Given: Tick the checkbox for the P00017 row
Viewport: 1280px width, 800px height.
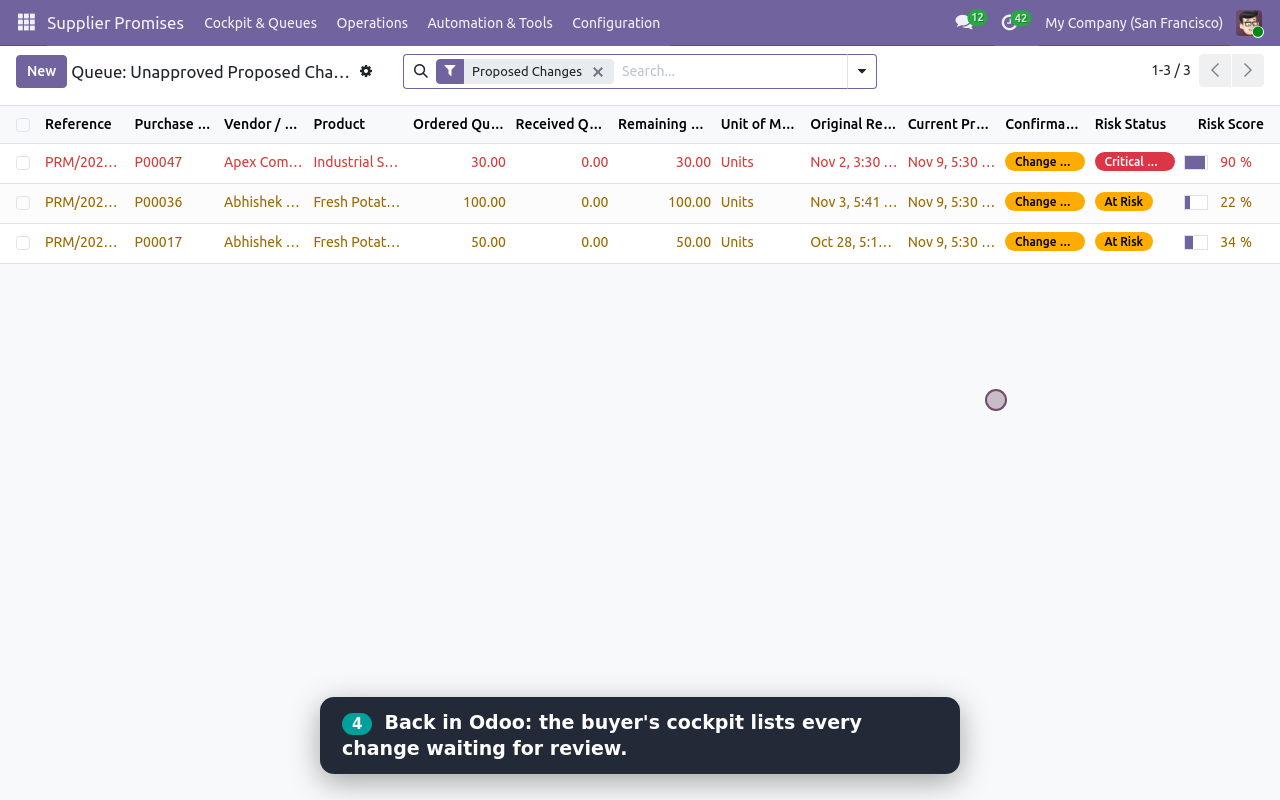Looking at the screenshot, I should [23, 243].
